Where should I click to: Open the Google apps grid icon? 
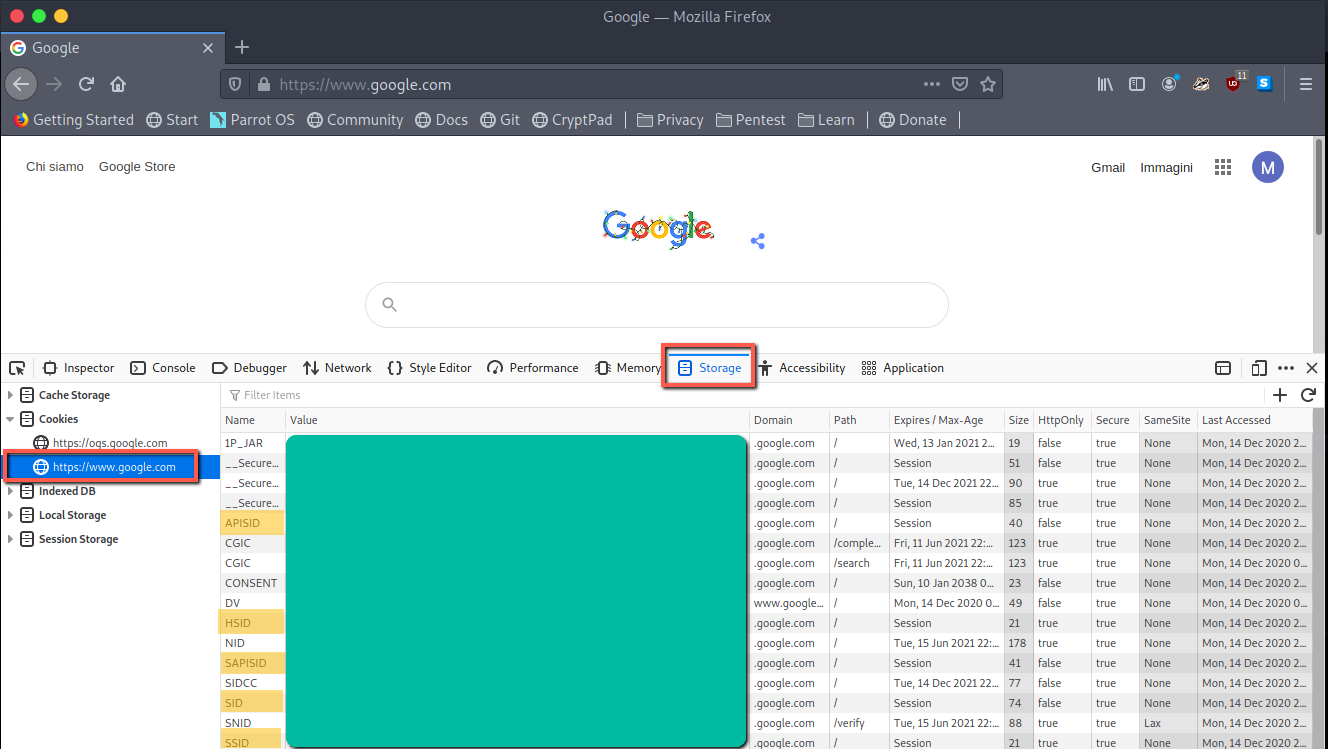[1222, 167]
